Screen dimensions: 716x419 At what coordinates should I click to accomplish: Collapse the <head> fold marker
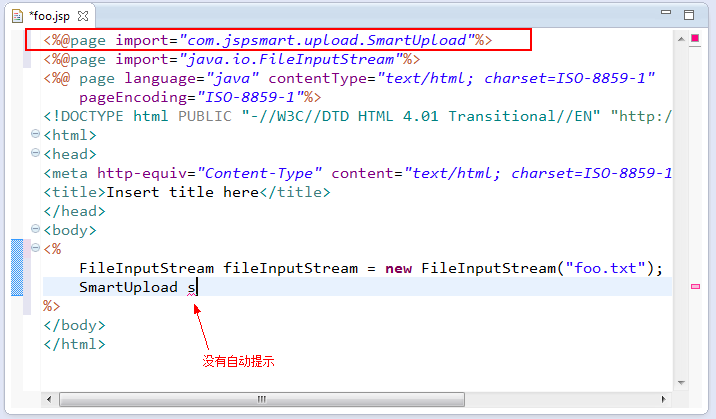(35, 152)
